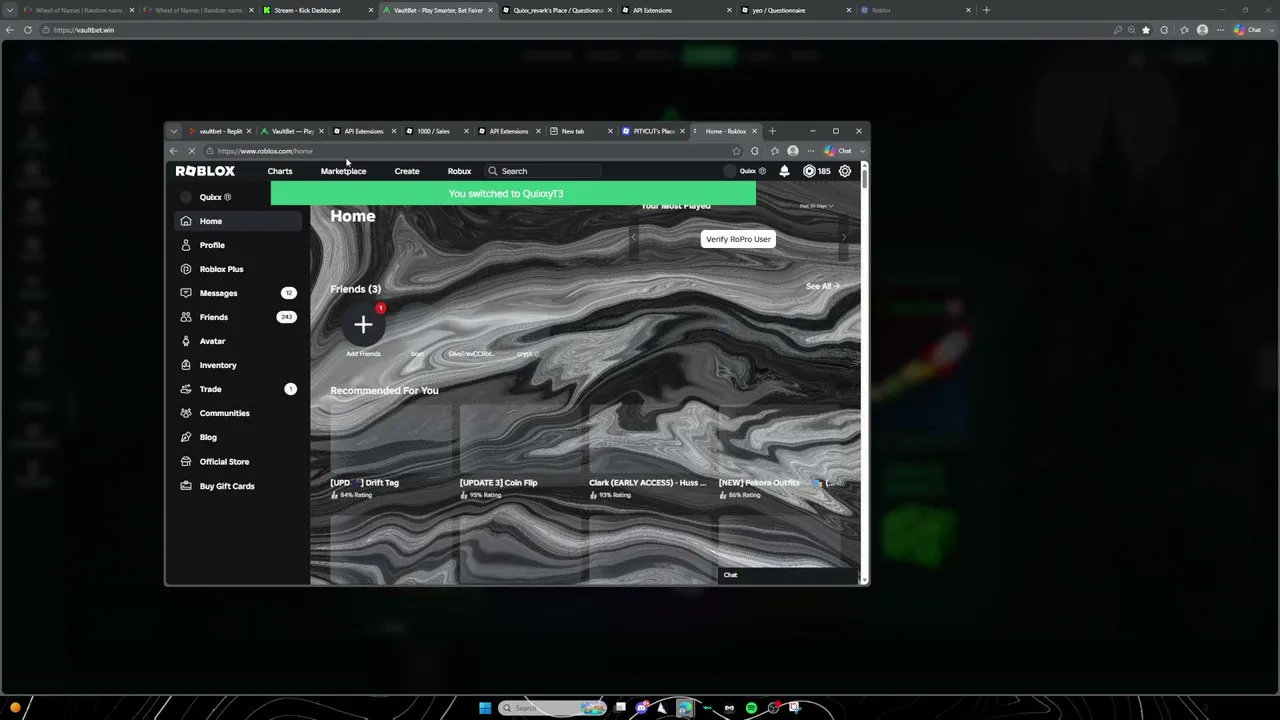Switch to the 'vaultbet - Replit' tab

pos(220,131)
